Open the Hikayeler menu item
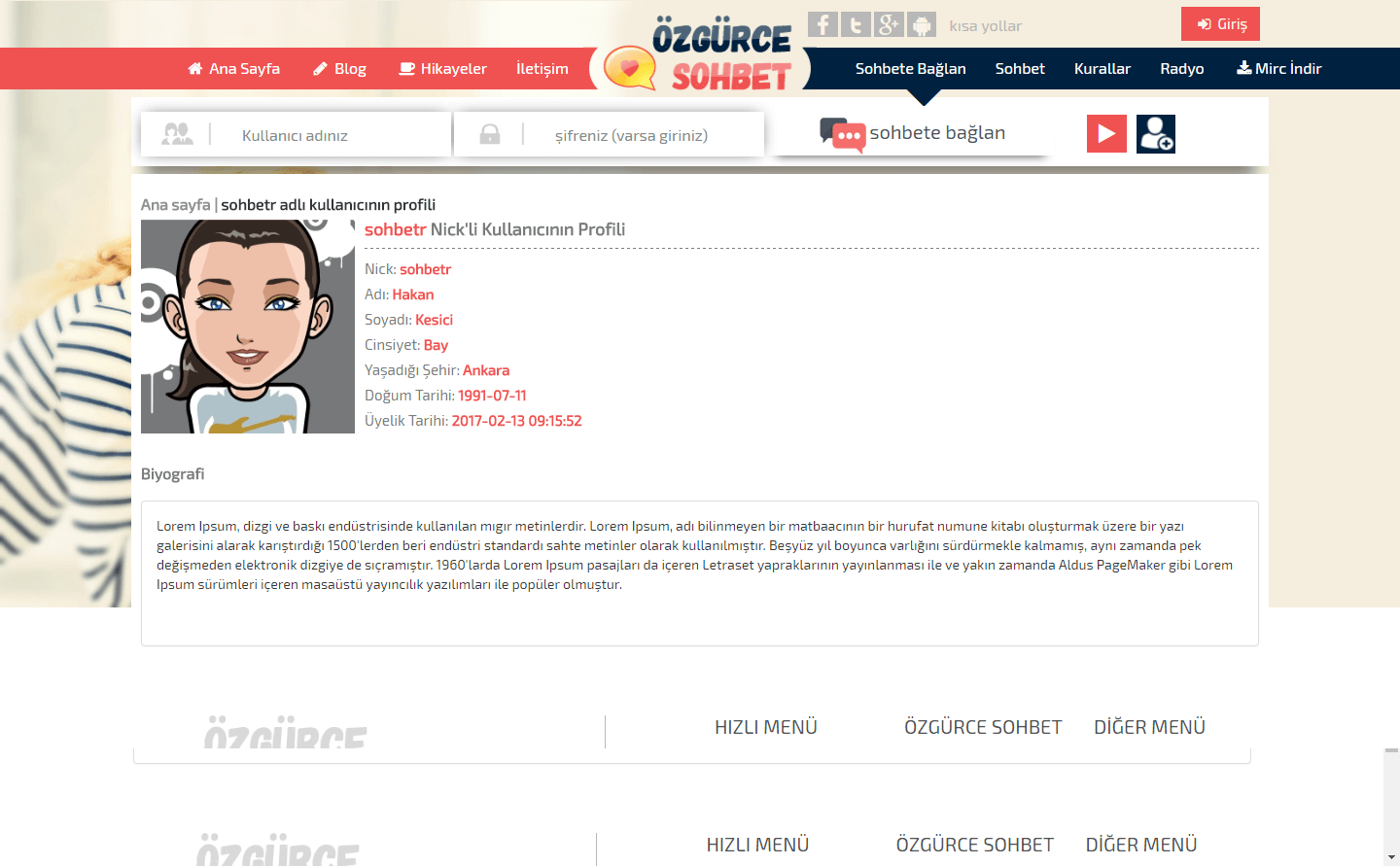 click(442, 69)
